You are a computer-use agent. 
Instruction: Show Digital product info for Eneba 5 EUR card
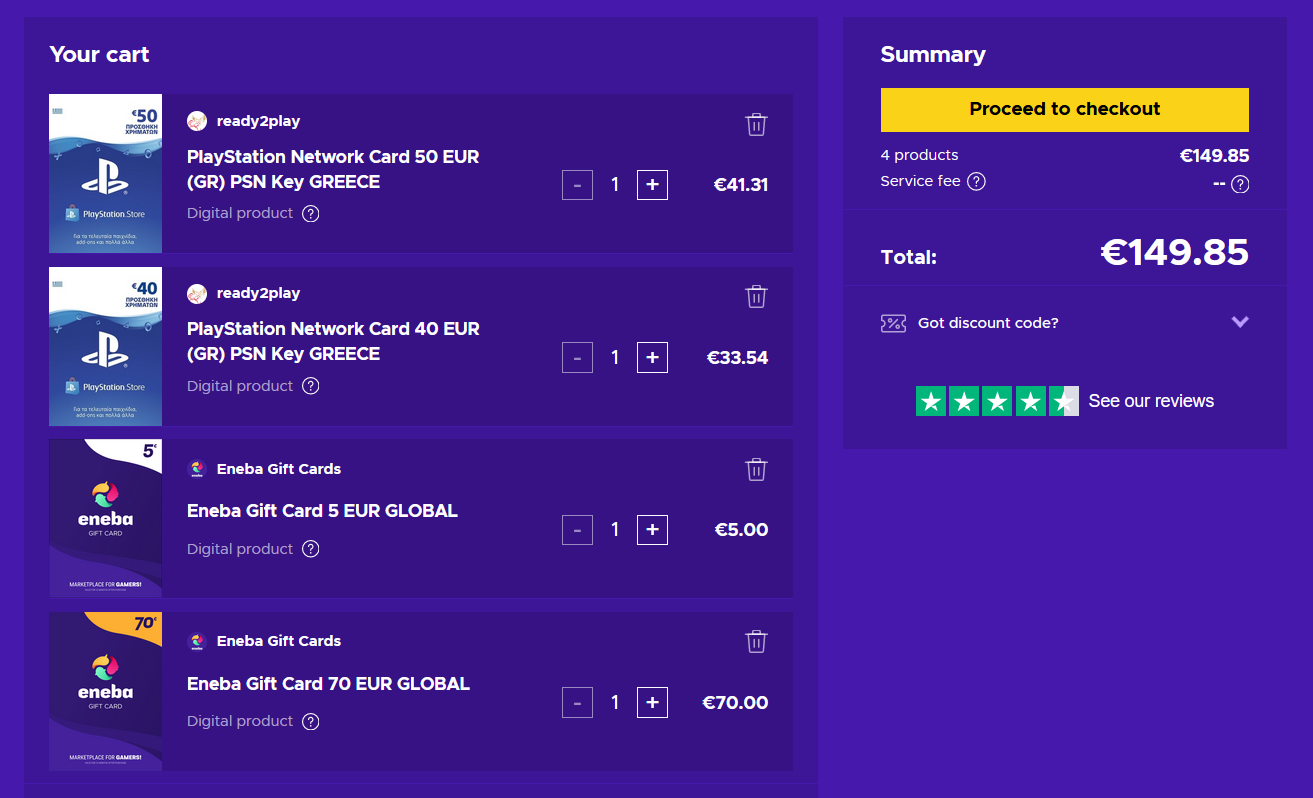(311, 549)
